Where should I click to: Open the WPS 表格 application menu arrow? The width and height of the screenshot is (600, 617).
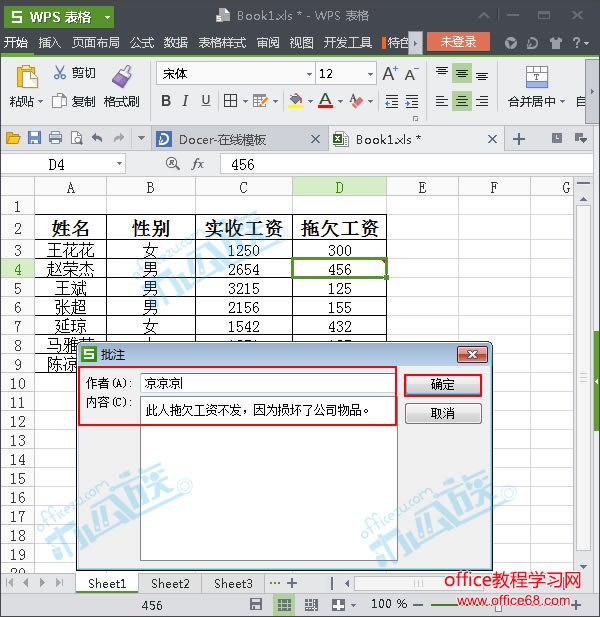click(x=107, y=17)
